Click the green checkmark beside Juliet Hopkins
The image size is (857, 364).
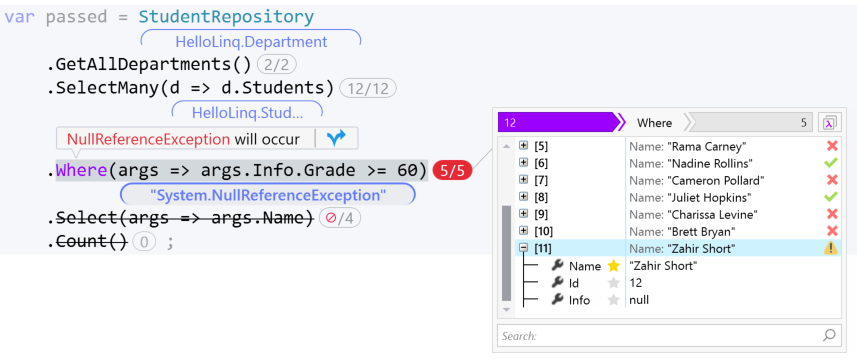coord(831,197)
